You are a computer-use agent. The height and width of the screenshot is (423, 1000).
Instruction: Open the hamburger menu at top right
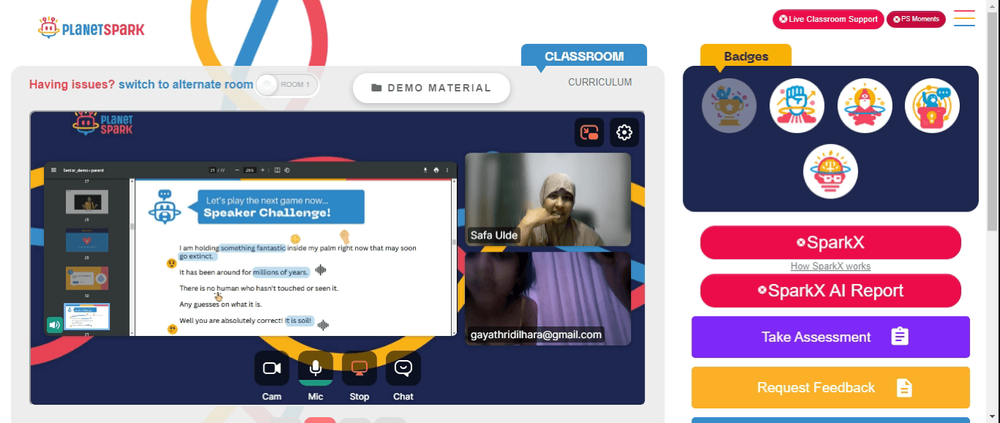pyautogui.click(x=964, y=18)
